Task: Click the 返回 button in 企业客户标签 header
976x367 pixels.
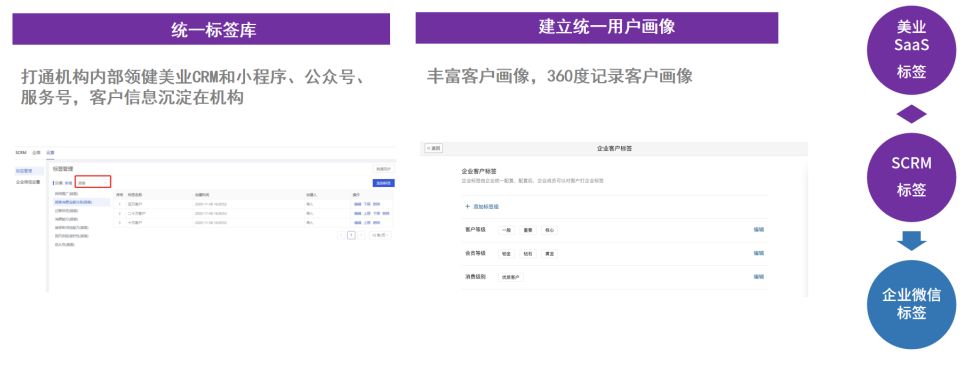Action: [433, 148]
